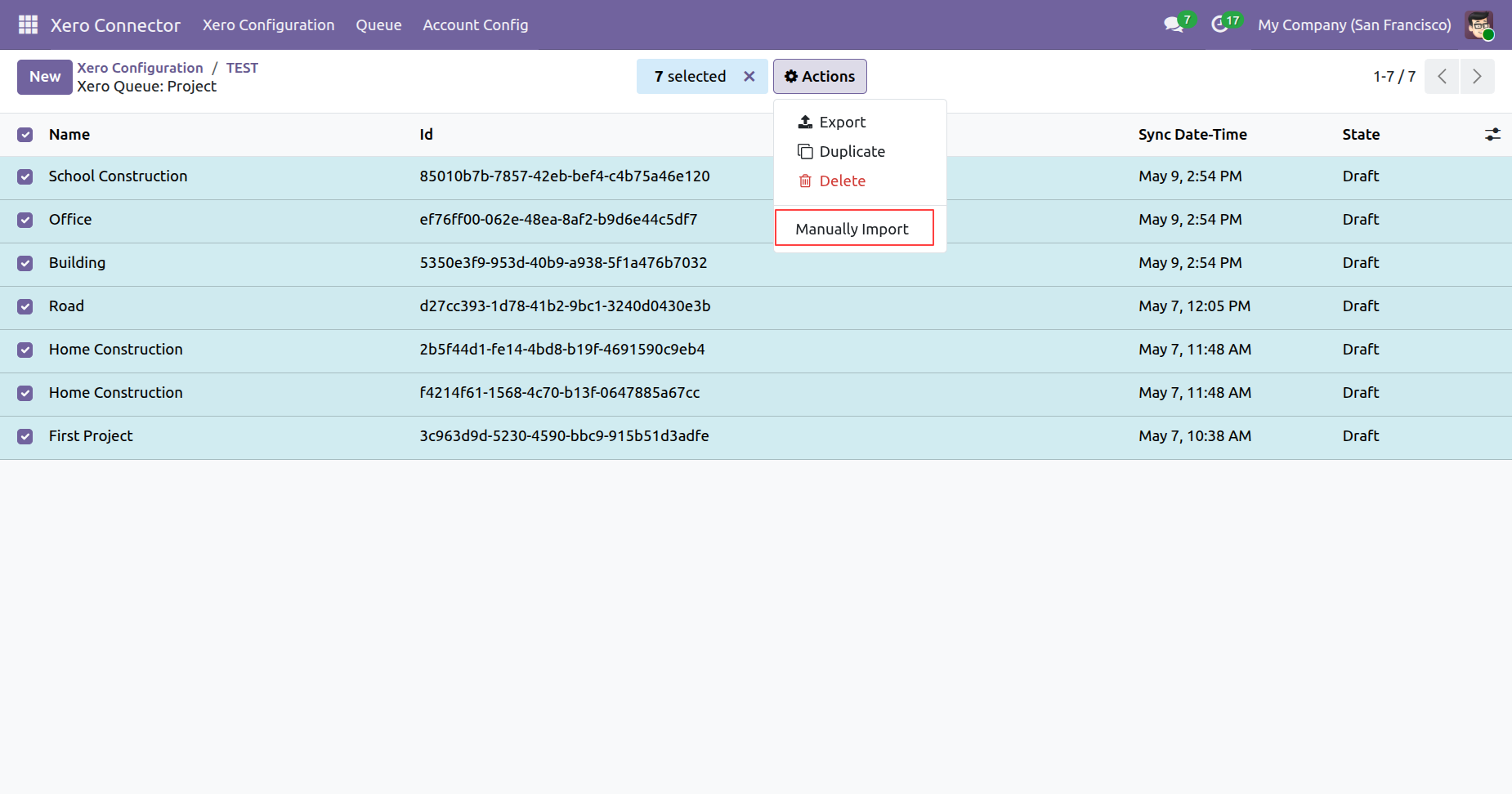Uncheck the Office row checkbox
The width and height of the screenshot is (1512, 794).
(25, 220)
